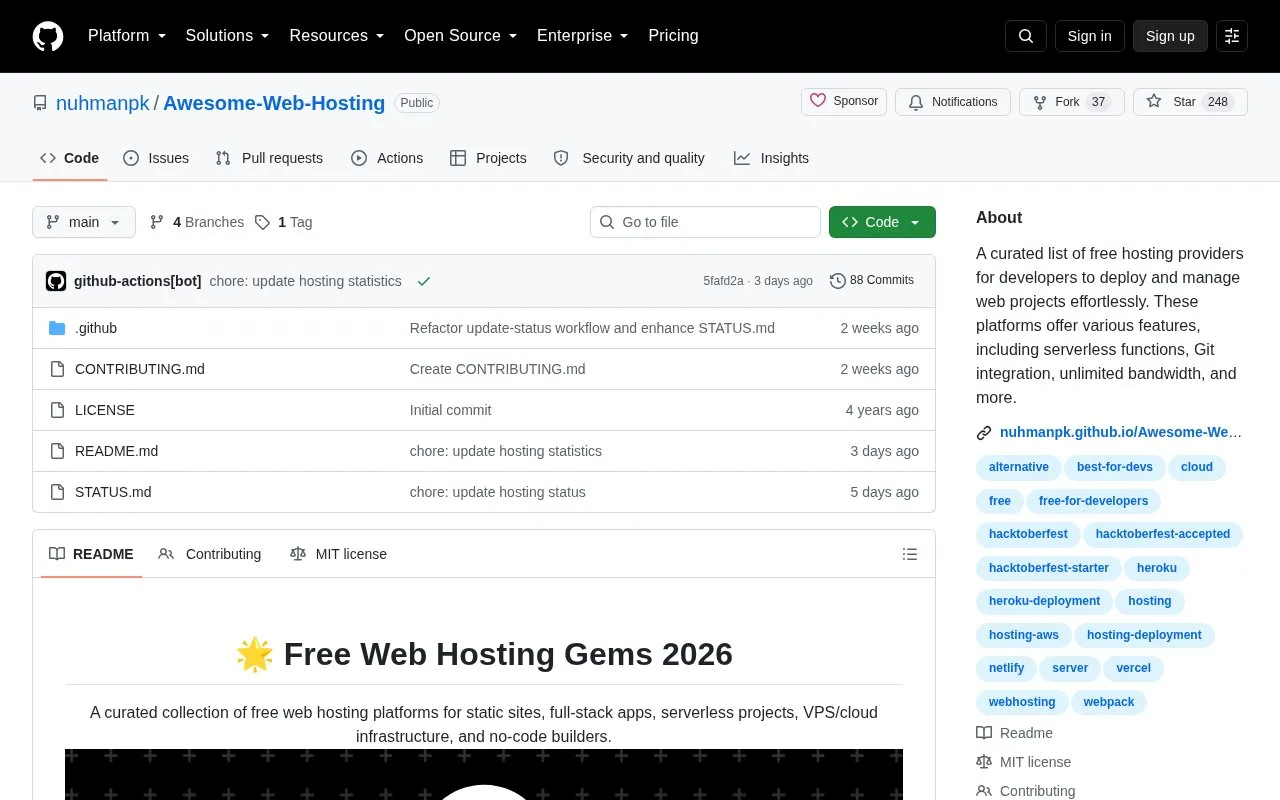
Task: Open the nuhmanpk owner profile link
Action: [x=103, y=103]
